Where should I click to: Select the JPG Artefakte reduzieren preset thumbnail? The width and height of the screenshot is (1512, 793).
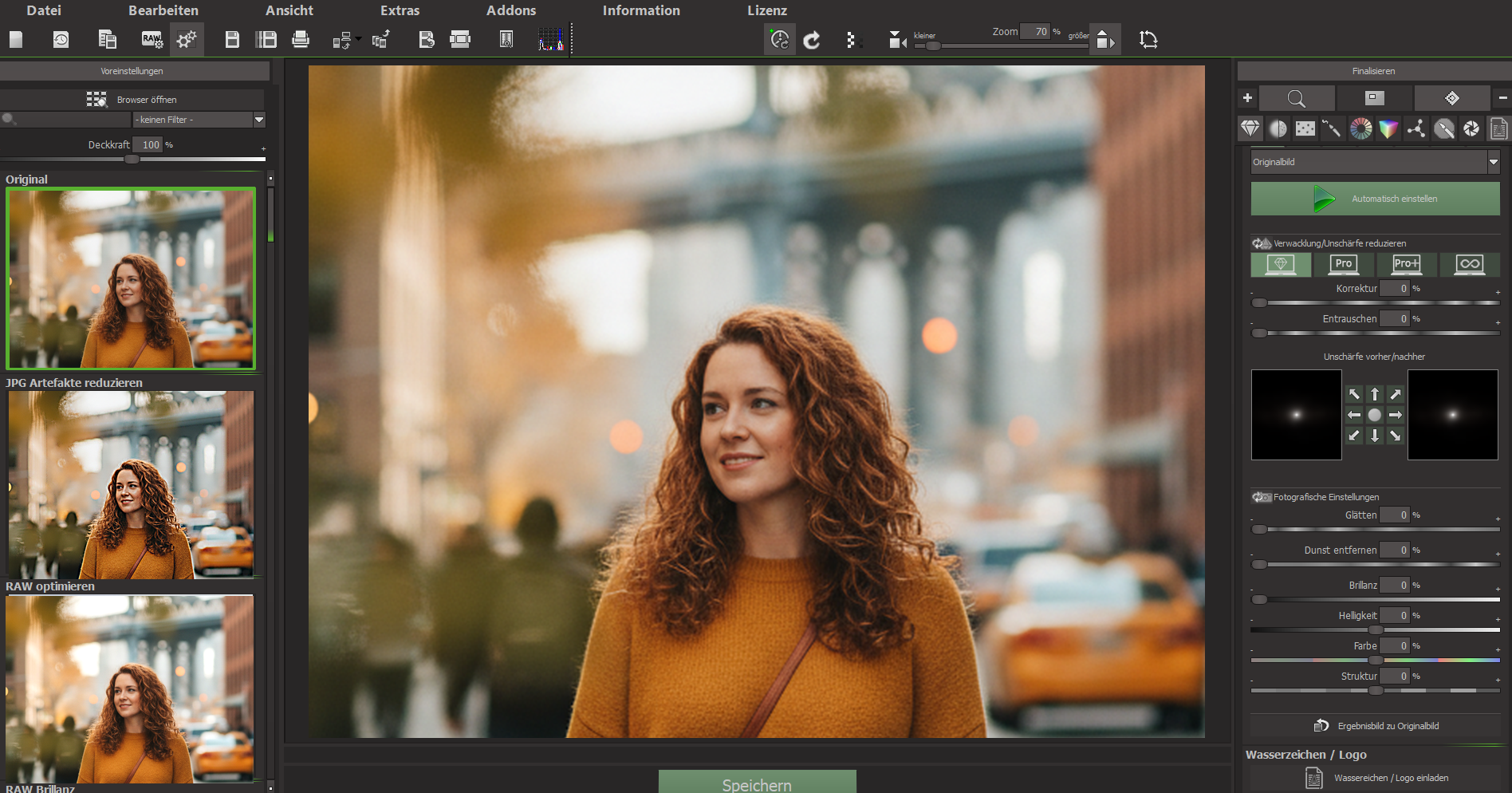(131, 485)
